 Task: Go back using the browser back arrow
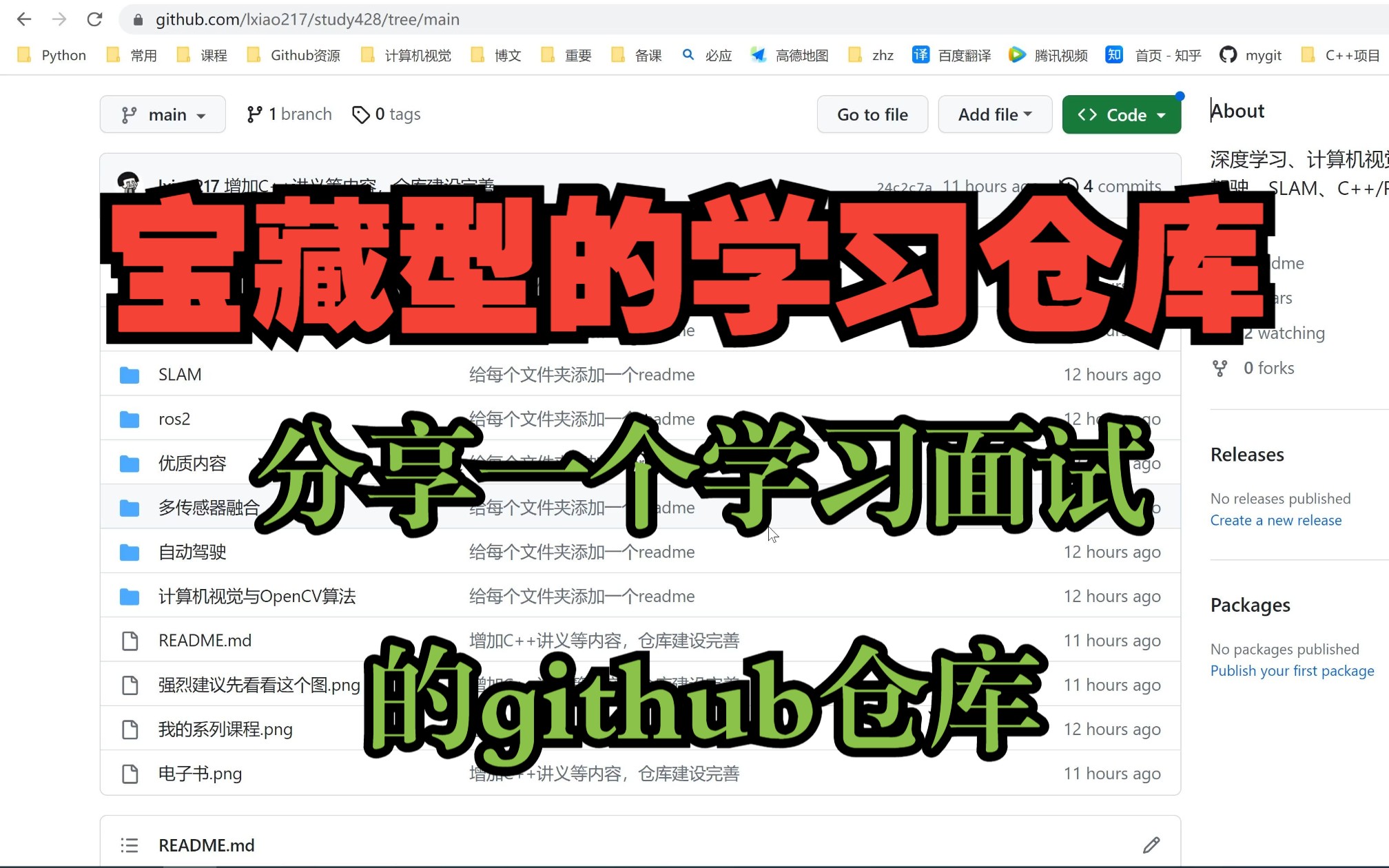tap(24, 19)
